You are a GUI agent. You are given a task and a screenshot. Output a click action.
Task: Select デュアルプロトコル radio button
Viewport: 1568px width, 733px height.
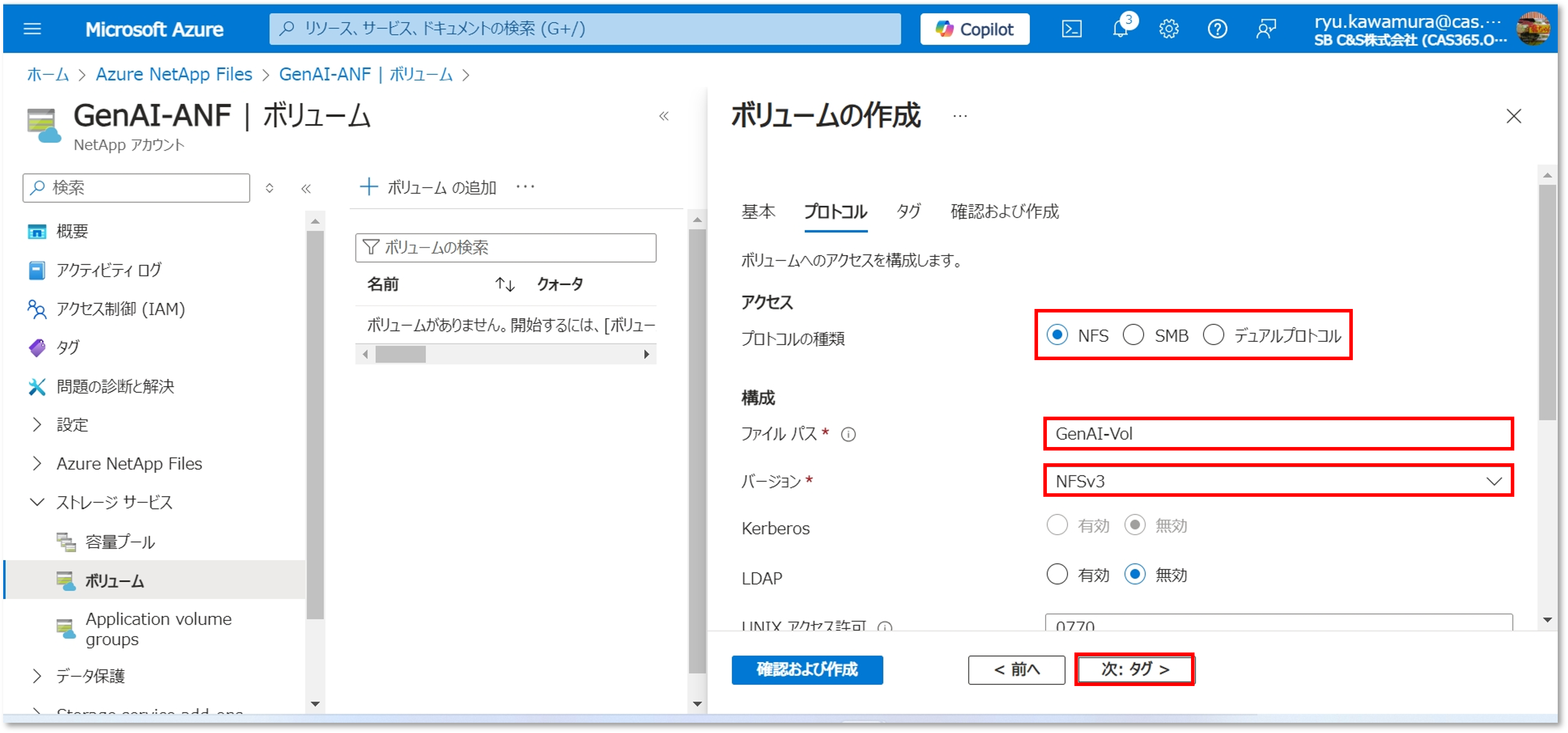point(1213,335)
